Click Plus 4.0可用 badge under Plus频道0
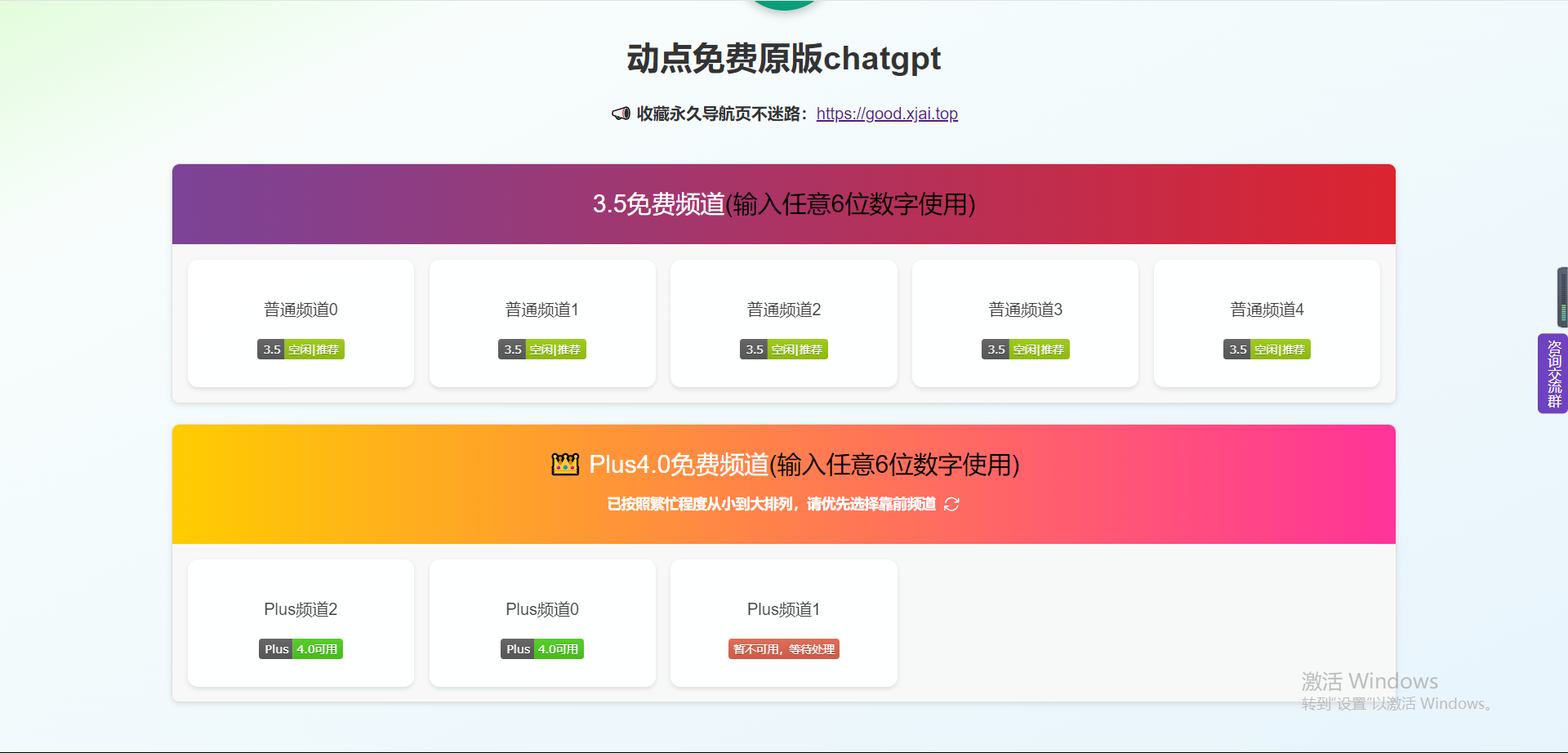 point(542,649)
